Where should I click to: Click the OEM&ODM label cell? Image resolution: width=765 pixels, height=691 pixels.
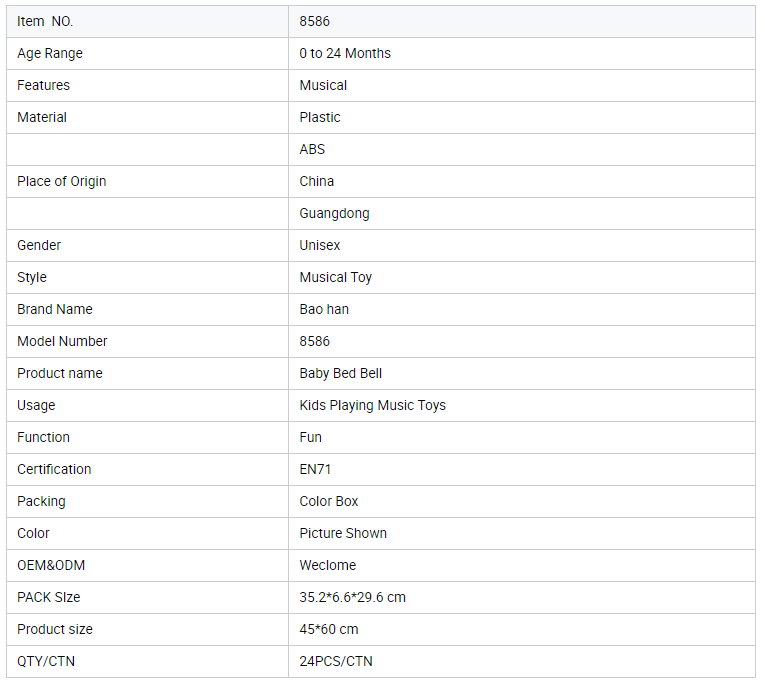[51, 565]
